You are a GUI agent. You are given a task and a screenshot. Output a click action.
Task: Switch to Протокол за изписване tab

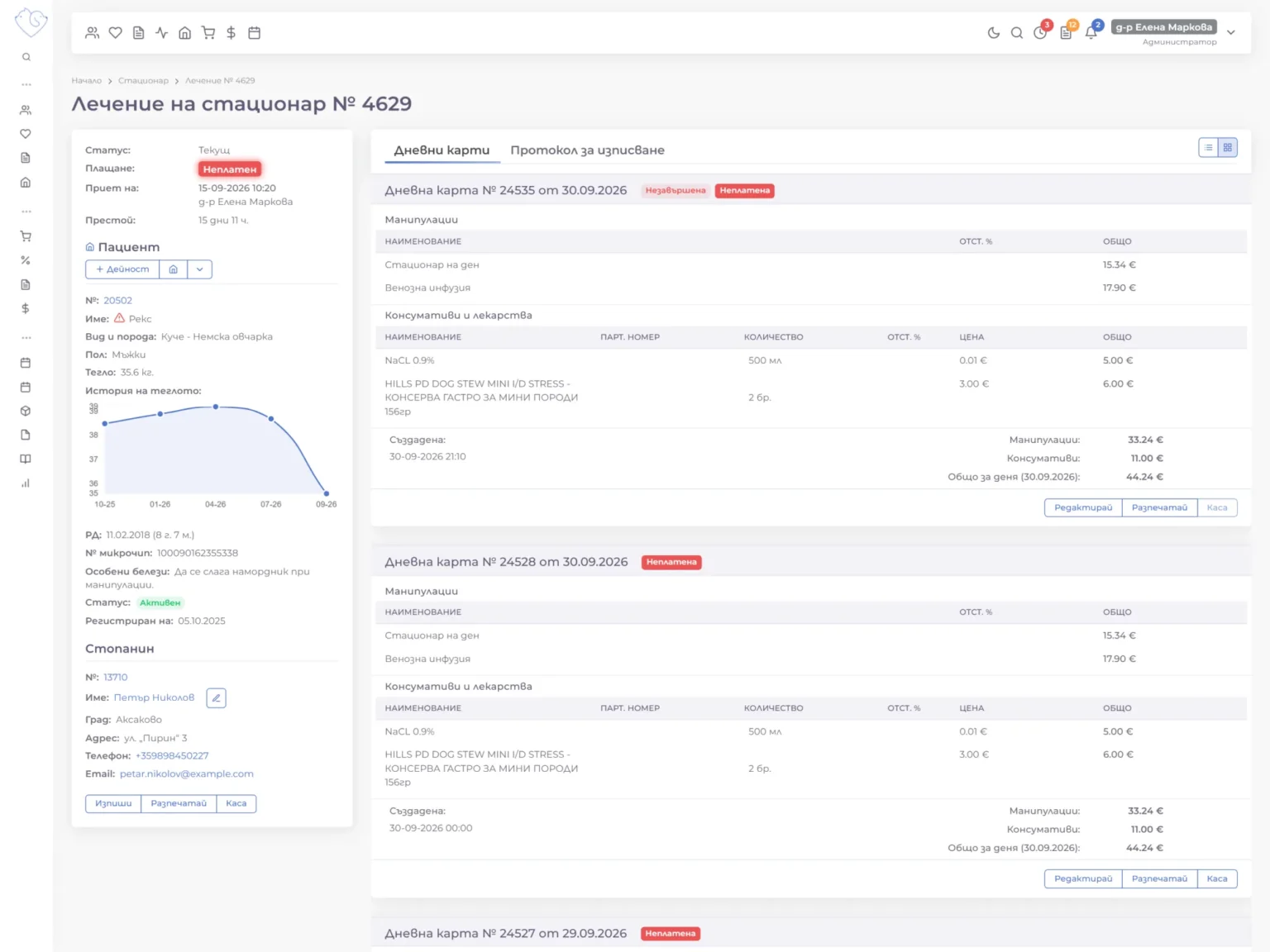[587, 150]
